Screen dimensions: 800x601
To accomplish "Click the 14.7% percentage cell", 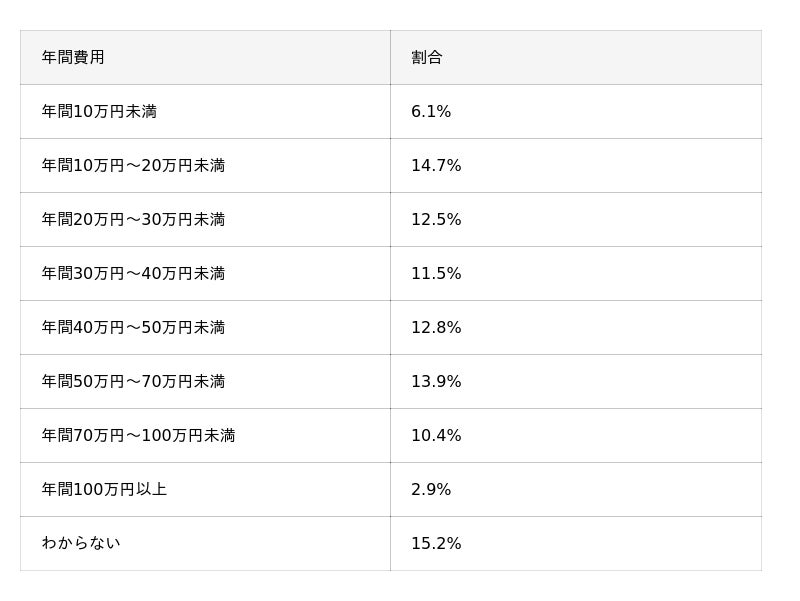I will point(436,166).
